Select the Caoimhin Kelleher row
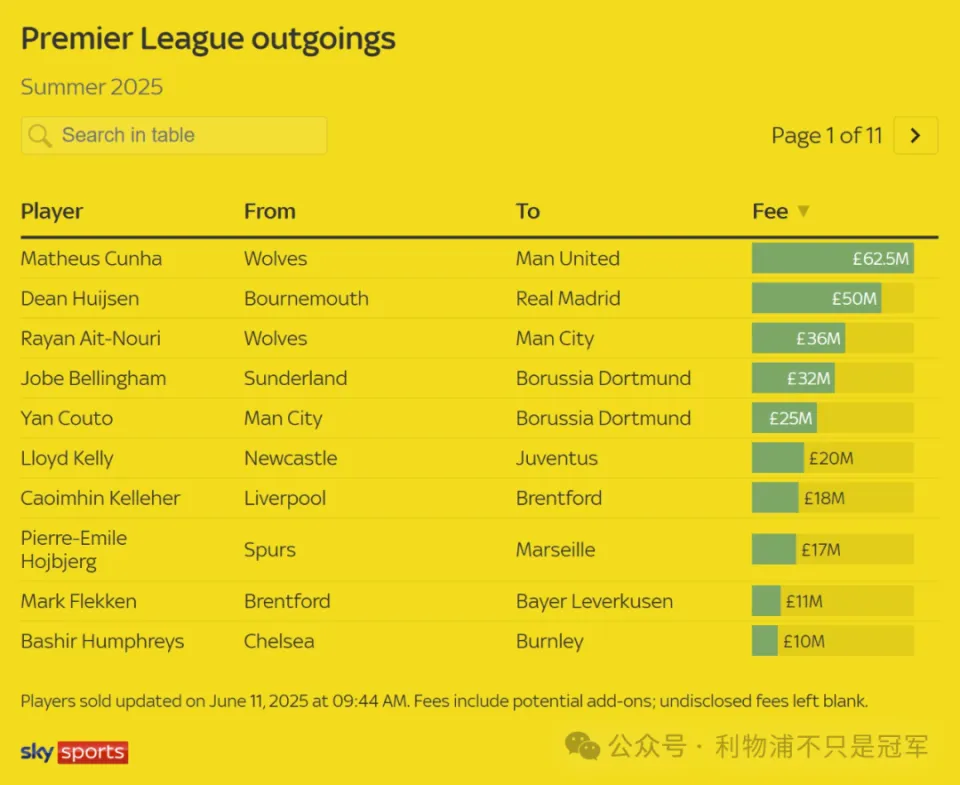This screenshot has height=785, width=960. 479,498
